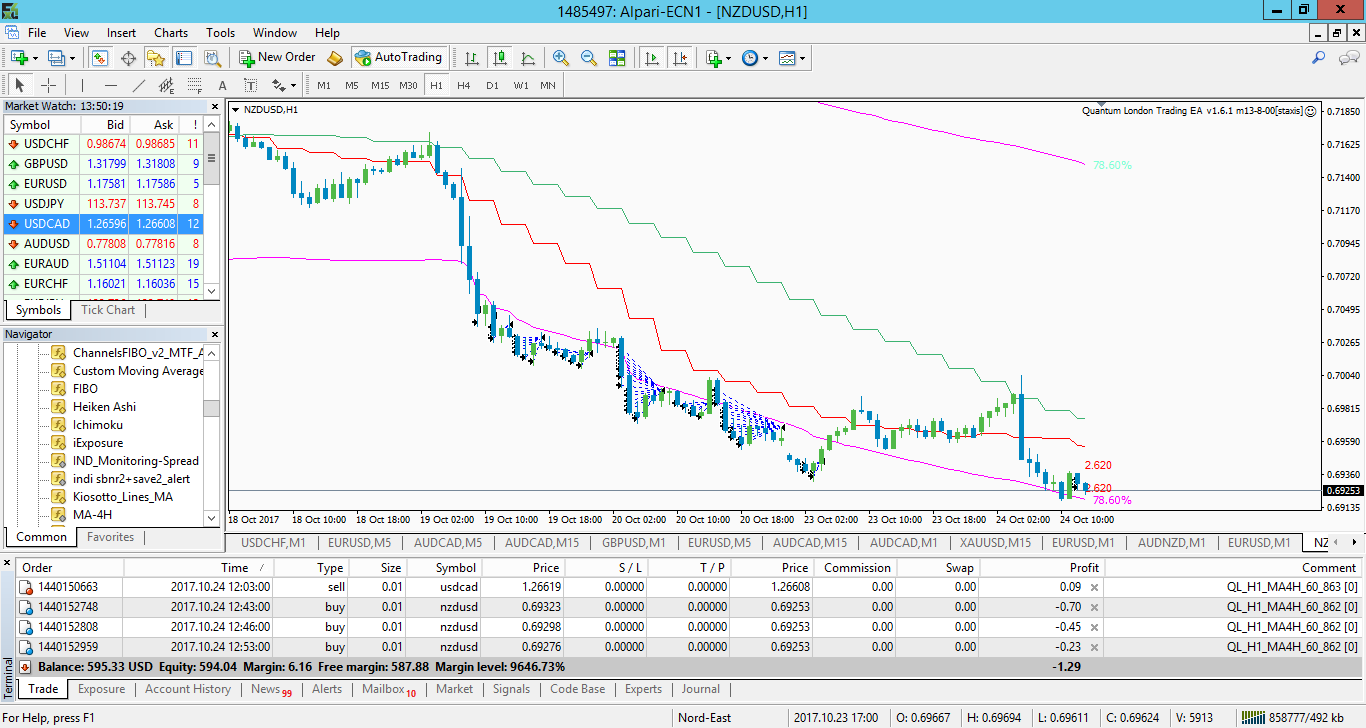
Task: Toggle the AutoTrading button
Action: (398, 57)
